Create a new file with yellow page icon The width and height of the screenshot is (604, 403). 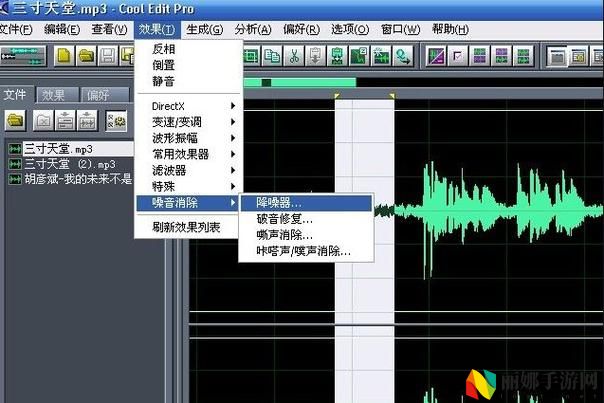tap(64, 56)
